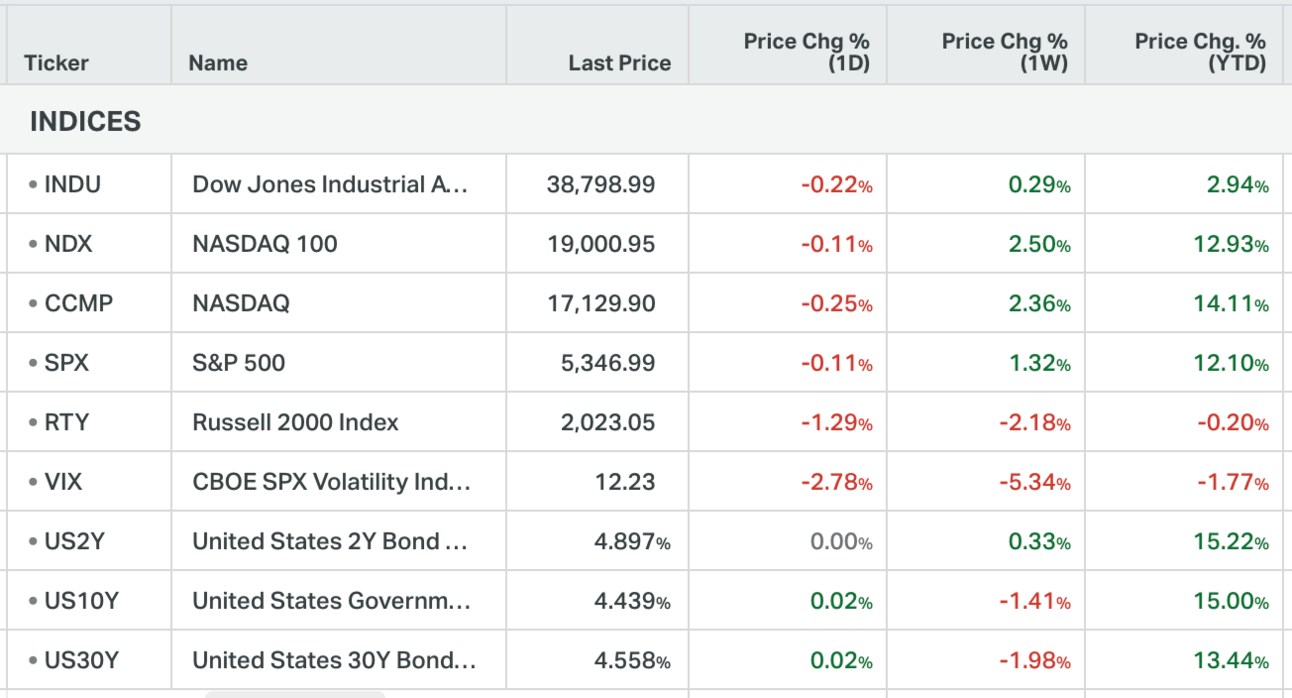Collapse the INDICES group header
The image size is (1292, 698).
[x=85, y=122]
